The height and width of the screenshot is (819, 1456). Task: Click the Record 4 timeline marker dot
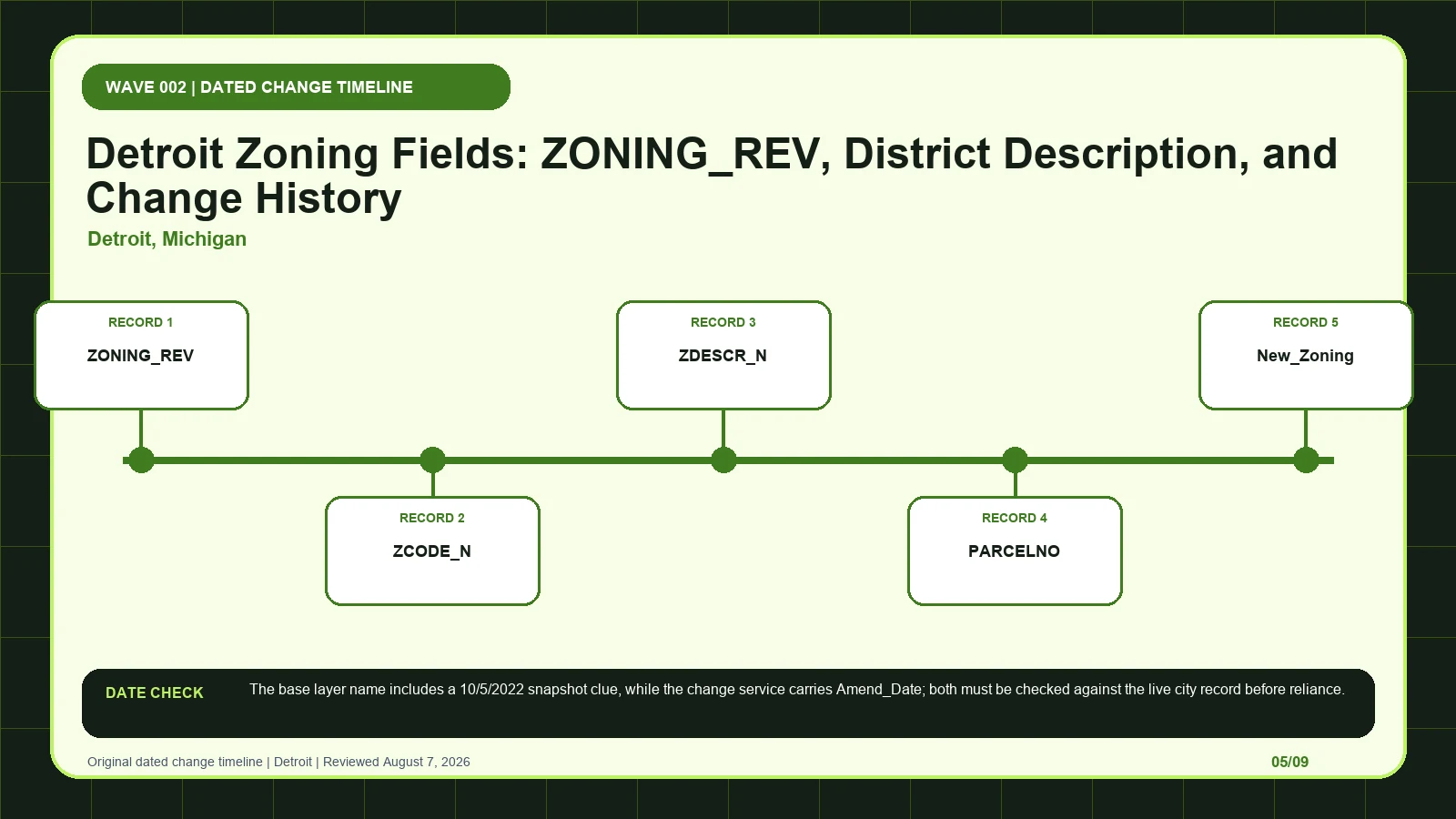click(x=1015, y=460)
